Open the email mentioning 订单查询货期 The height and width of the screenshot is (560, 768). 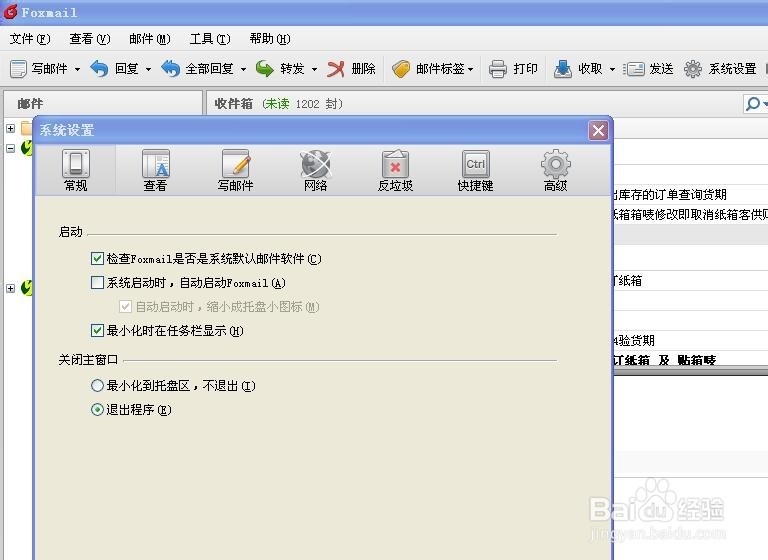(x=691, y=195)
